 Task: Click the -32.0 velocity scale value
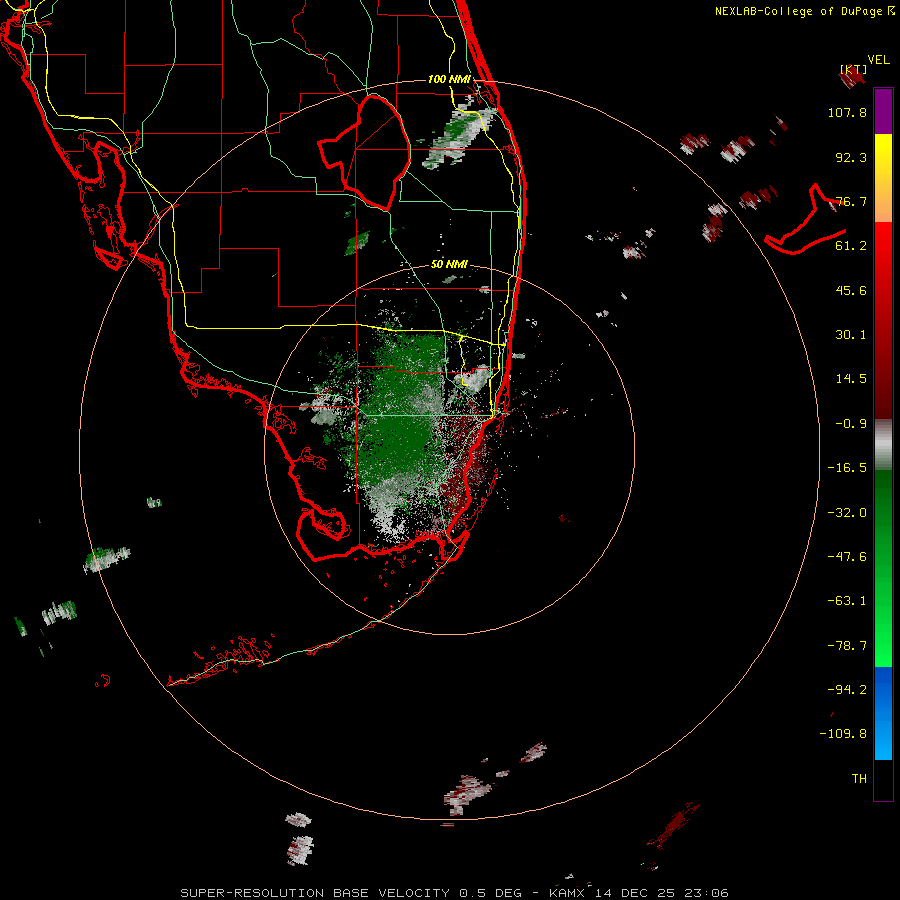coord(847,513)
